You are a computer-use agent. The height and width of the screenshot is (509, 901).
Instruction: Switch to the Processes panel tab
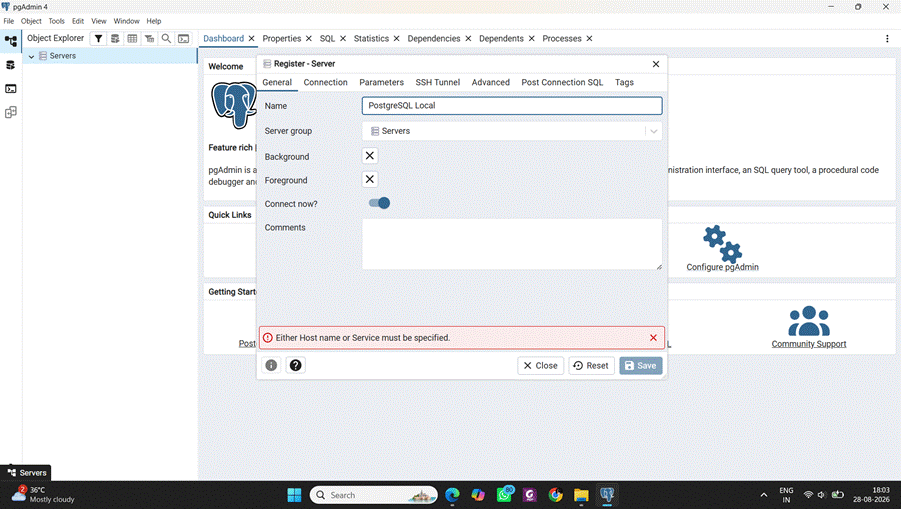coord(562,38)
